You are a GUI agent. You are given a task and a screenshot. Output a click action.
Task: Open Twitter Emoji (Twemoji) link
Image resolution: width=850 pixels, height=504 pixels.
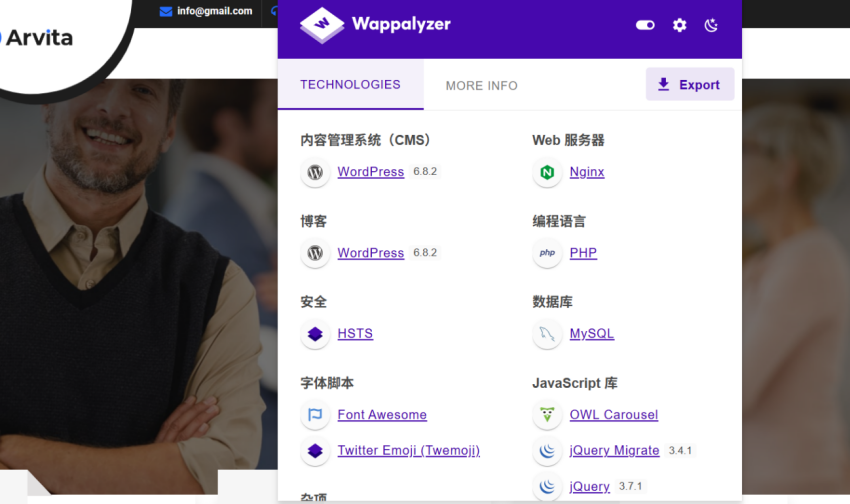tap(409, 450)
